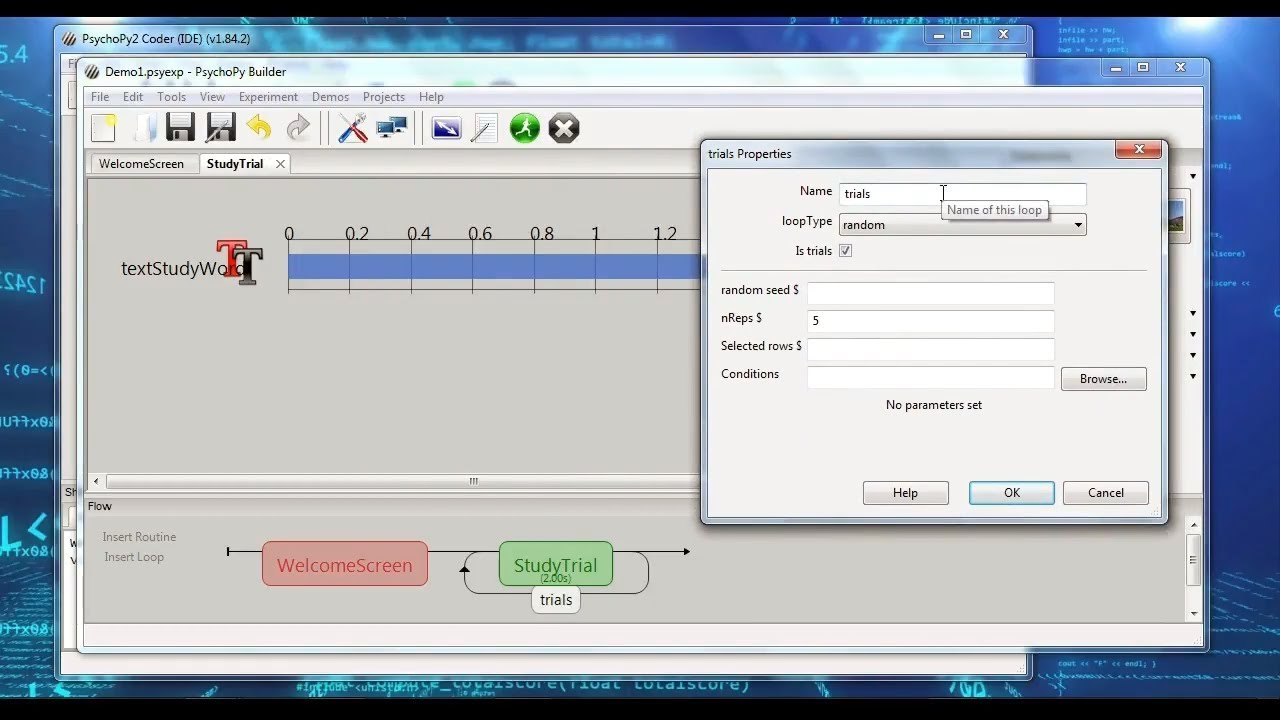Compile the experiment script

click(484, 128)
